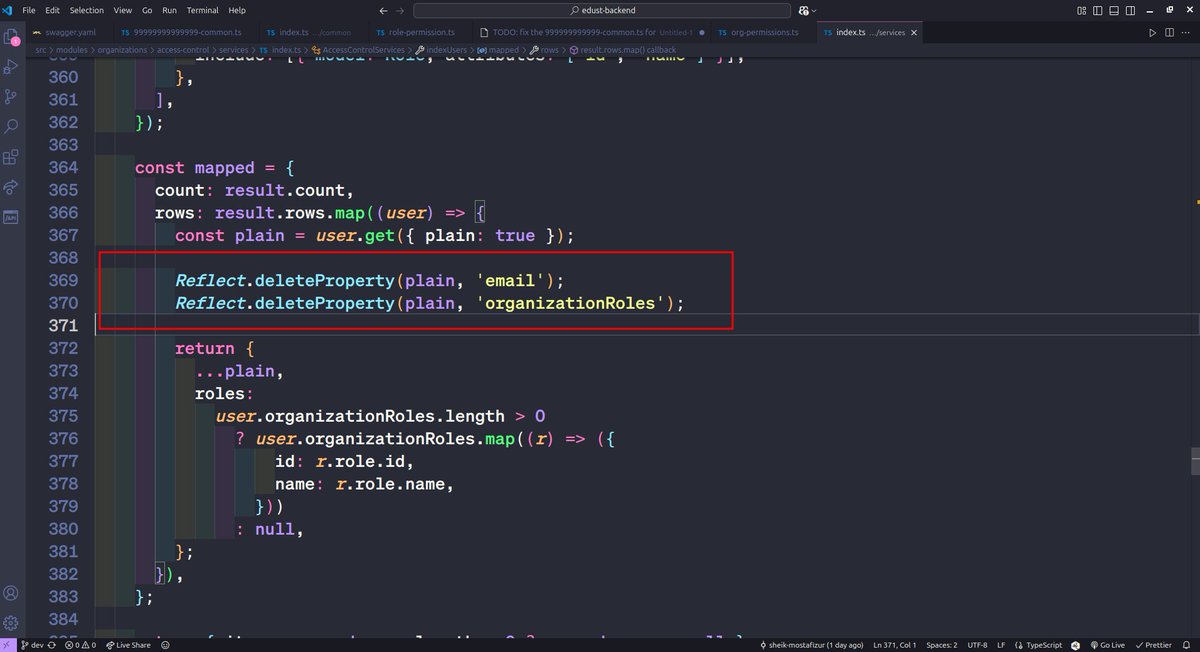Screen dimensions: 1200x652
Task: Open the Selection menu
Action: 86,10
